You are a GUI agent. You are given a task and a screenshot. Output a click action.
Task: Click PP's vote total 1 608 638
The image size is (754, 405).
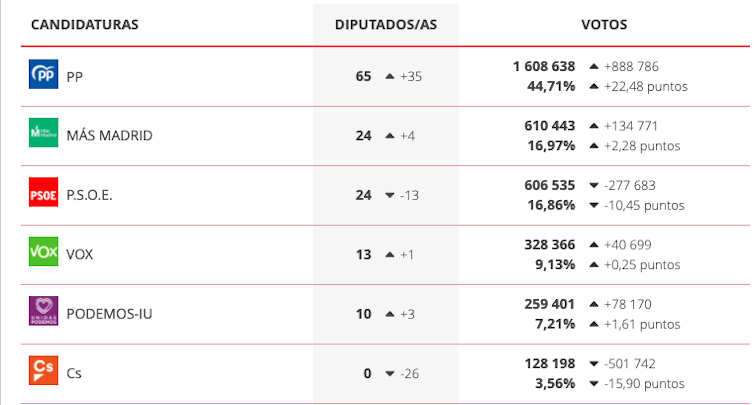[x=544, y=66]
